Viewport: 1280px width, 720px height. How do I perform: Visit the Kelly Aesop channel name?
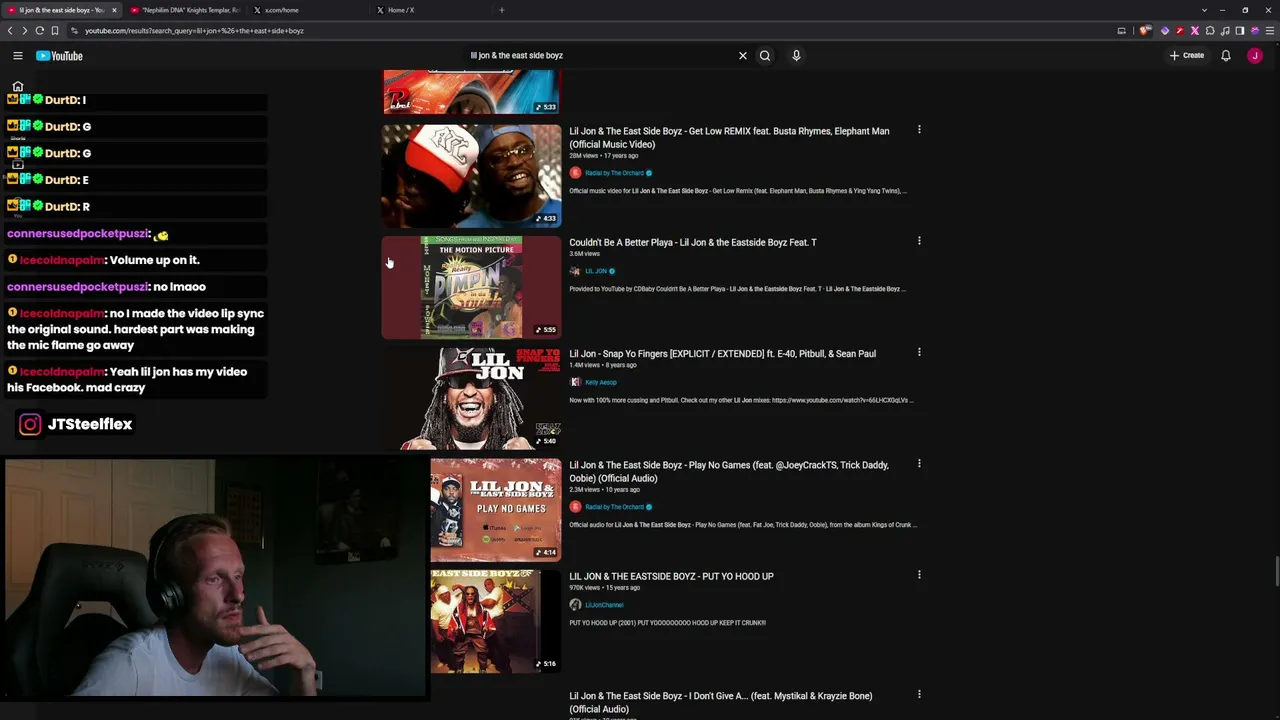(x=601, y=382)
